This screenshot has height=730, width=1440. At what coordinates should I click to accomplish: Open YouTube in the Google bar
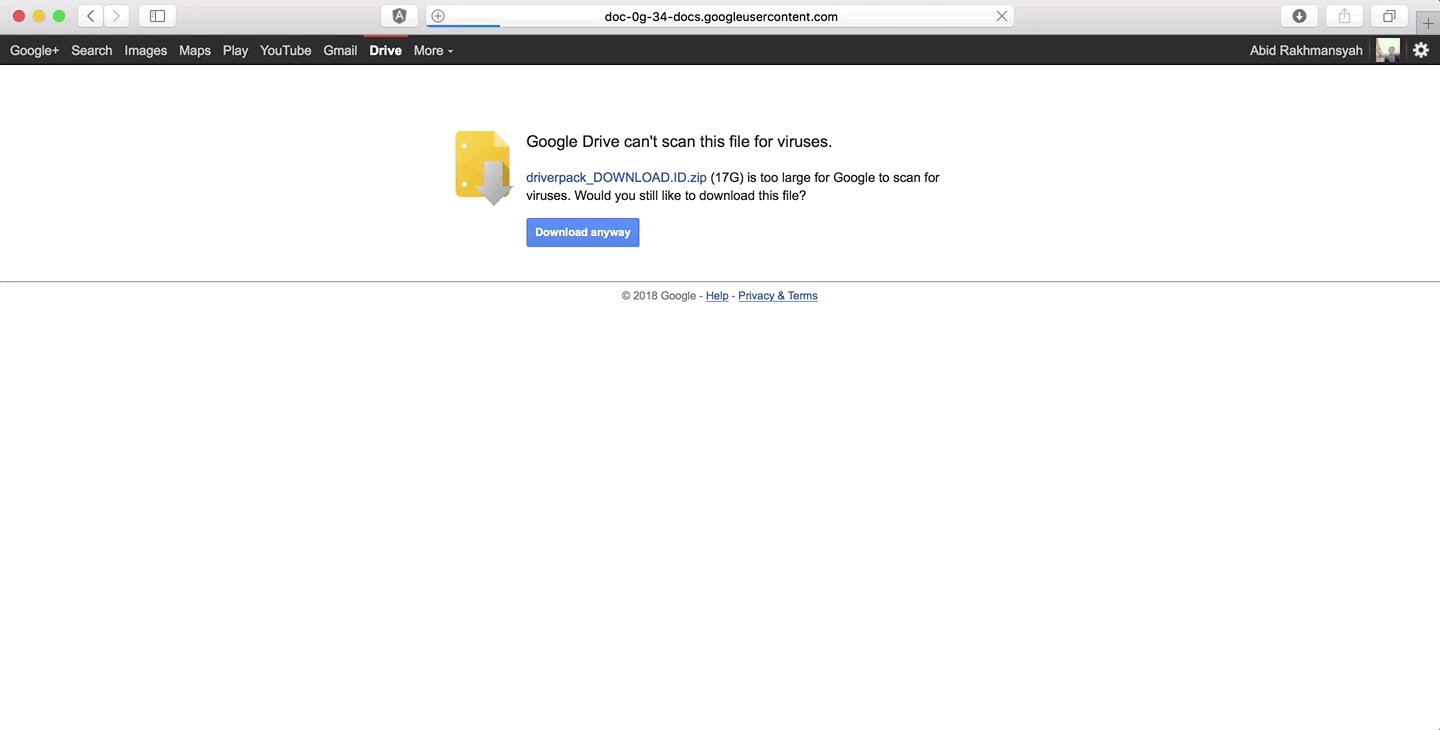click(x=286, y=50)
